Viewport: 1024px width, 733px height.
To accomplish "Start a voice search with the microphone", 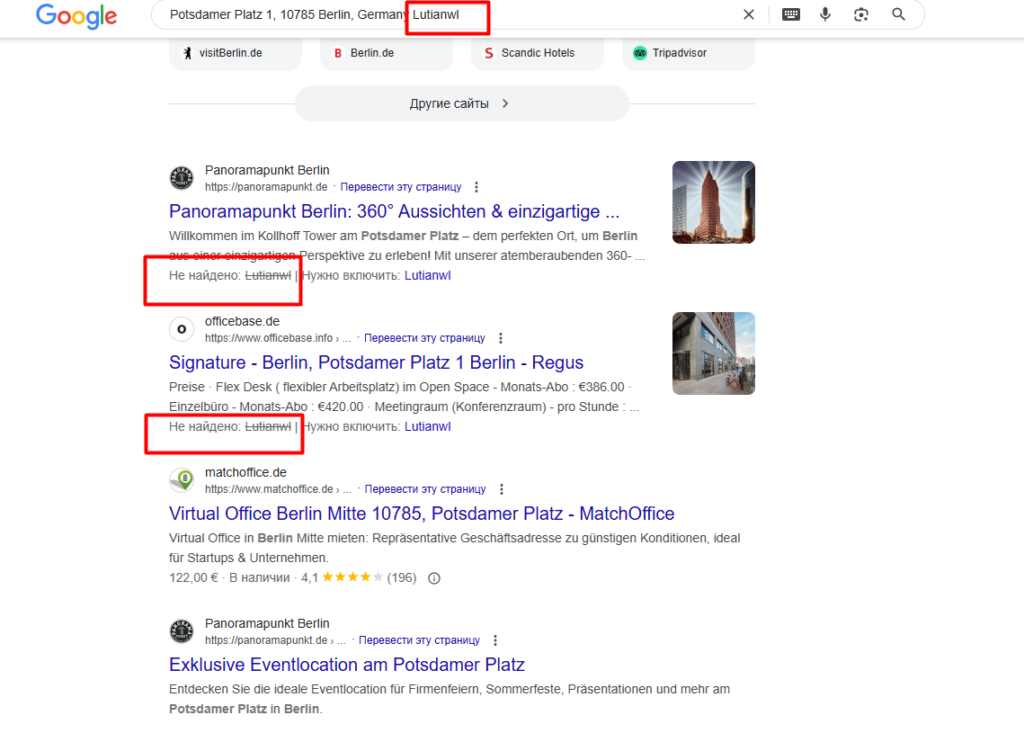I will [x=825, y=14].
